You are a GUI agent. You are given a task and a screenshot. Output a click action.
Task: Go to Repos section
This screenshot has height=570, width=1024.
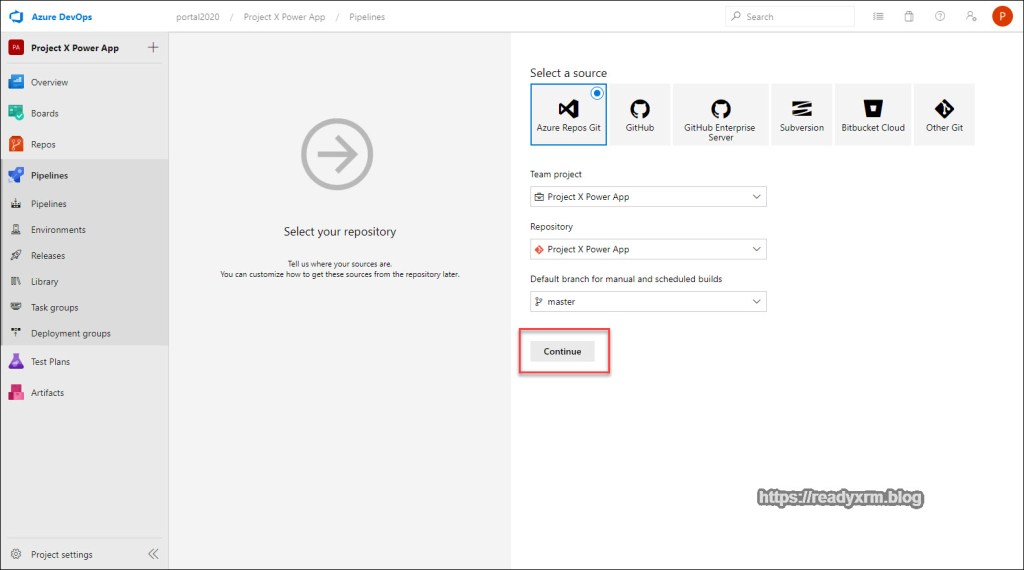[x=43, y=144]
